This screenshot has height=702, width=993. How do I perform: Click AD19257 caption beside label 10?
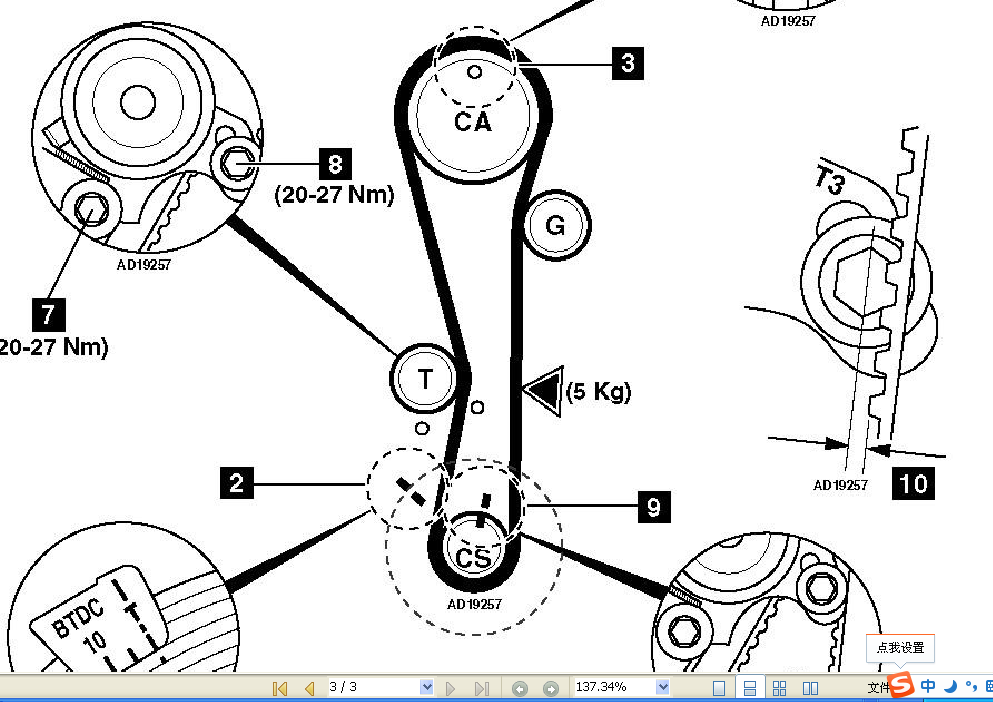840,485
